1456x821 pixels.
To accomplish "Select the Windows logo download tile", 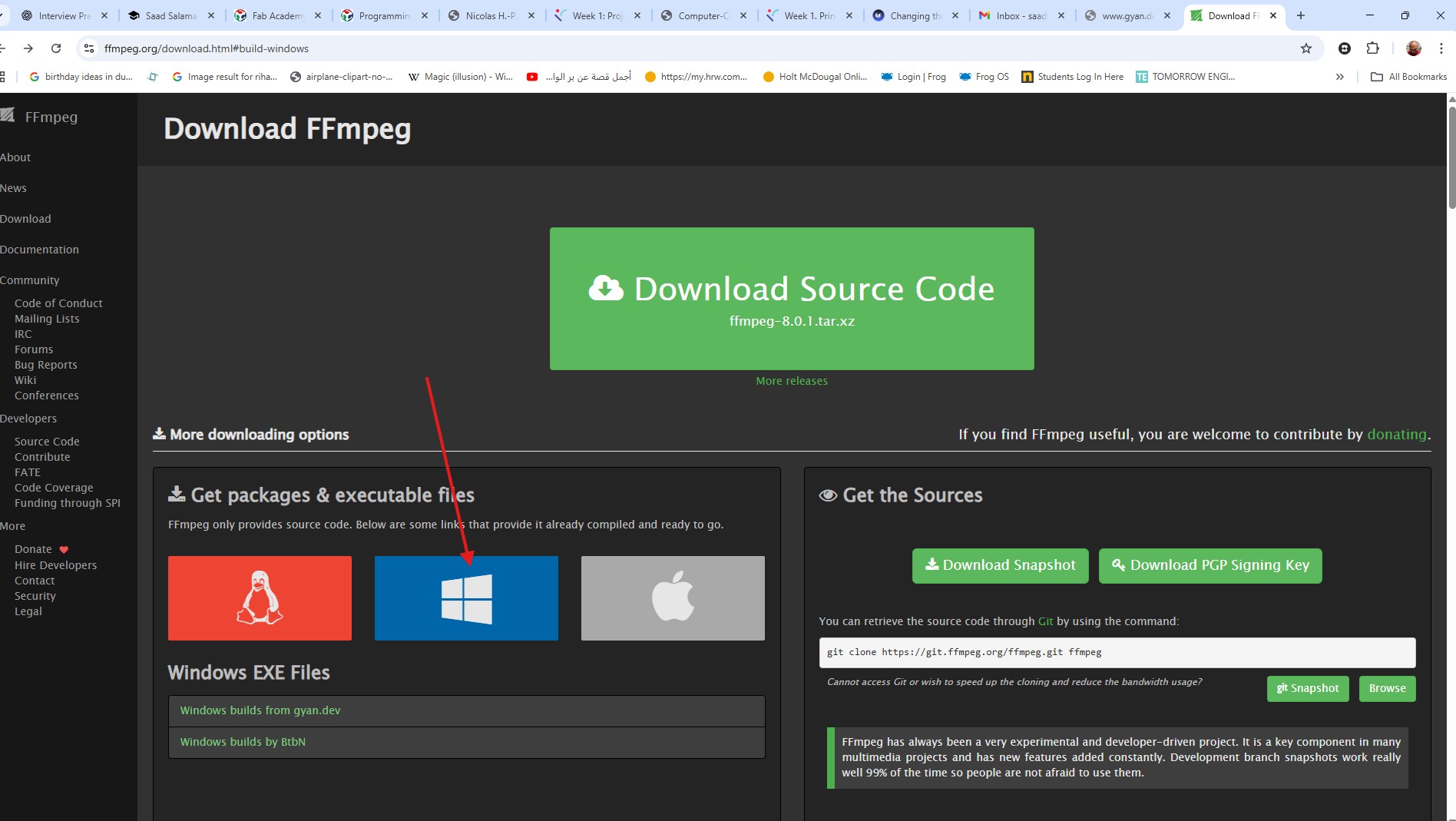I will click(466, 598).
